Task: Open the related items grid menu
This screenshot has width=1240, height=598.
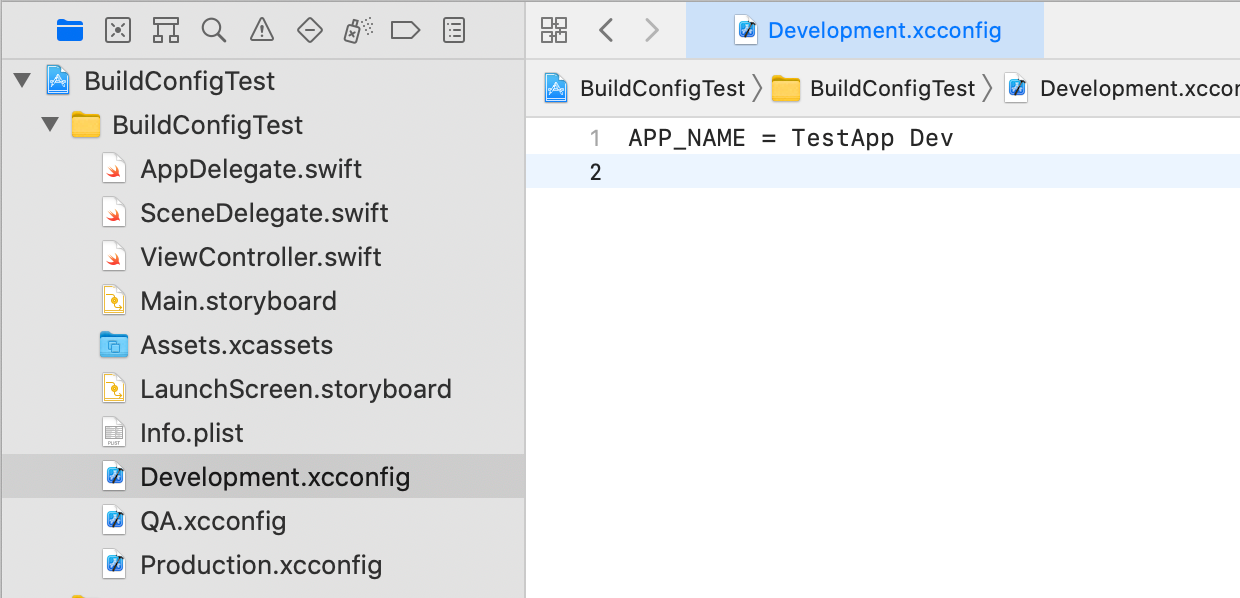Action: pyautogui.click(x=553, y=30)
